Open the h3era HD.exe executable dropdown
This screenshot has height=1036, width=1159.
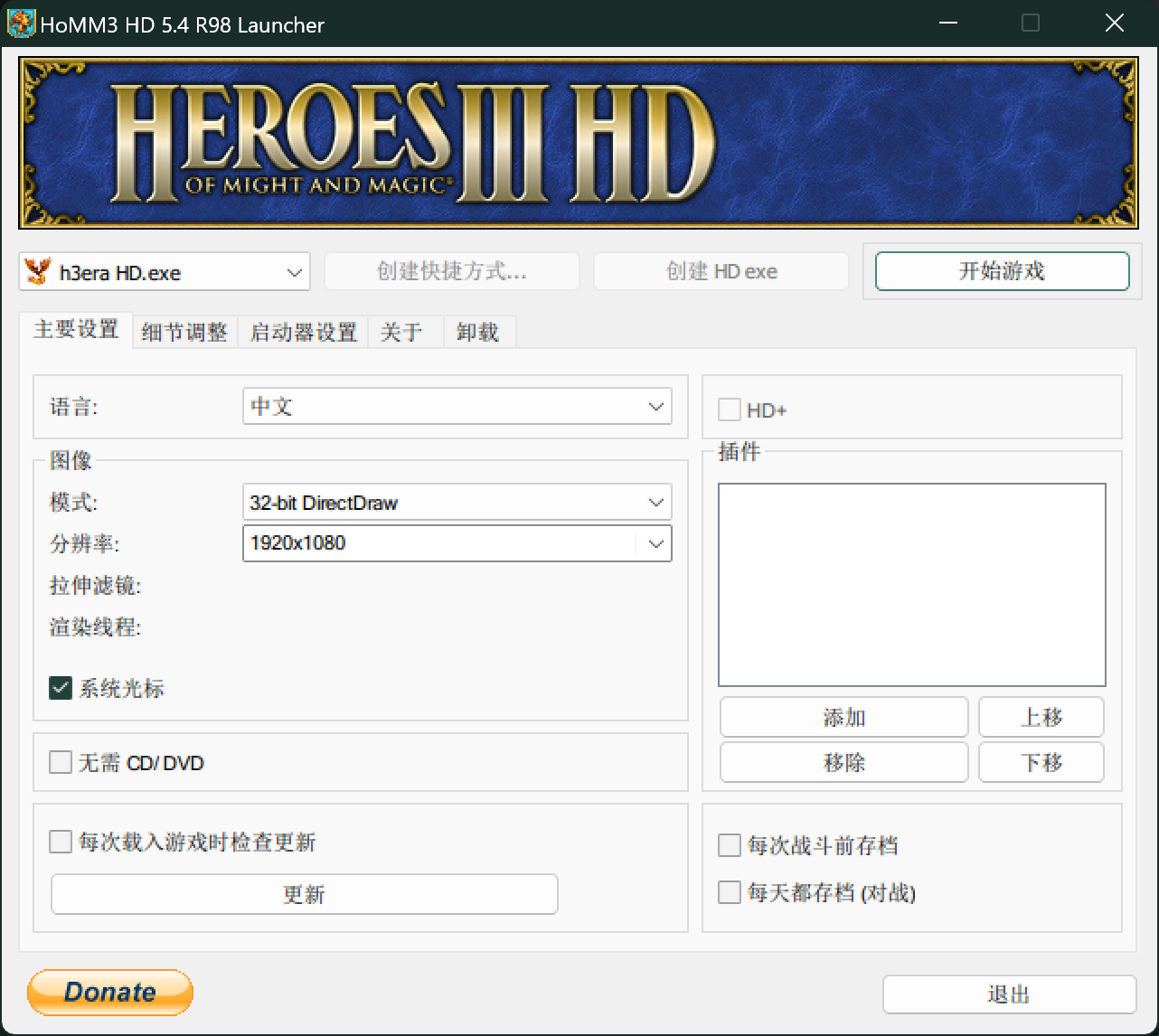(x=165, y=271)
